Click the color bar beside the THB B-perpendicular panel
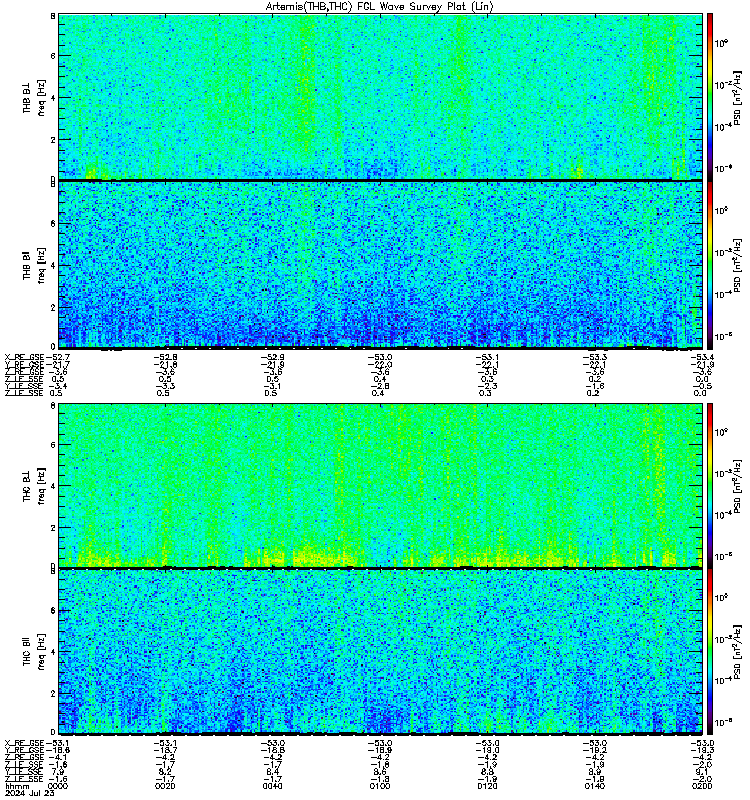 pyautogui.click(x=710, y=97)
